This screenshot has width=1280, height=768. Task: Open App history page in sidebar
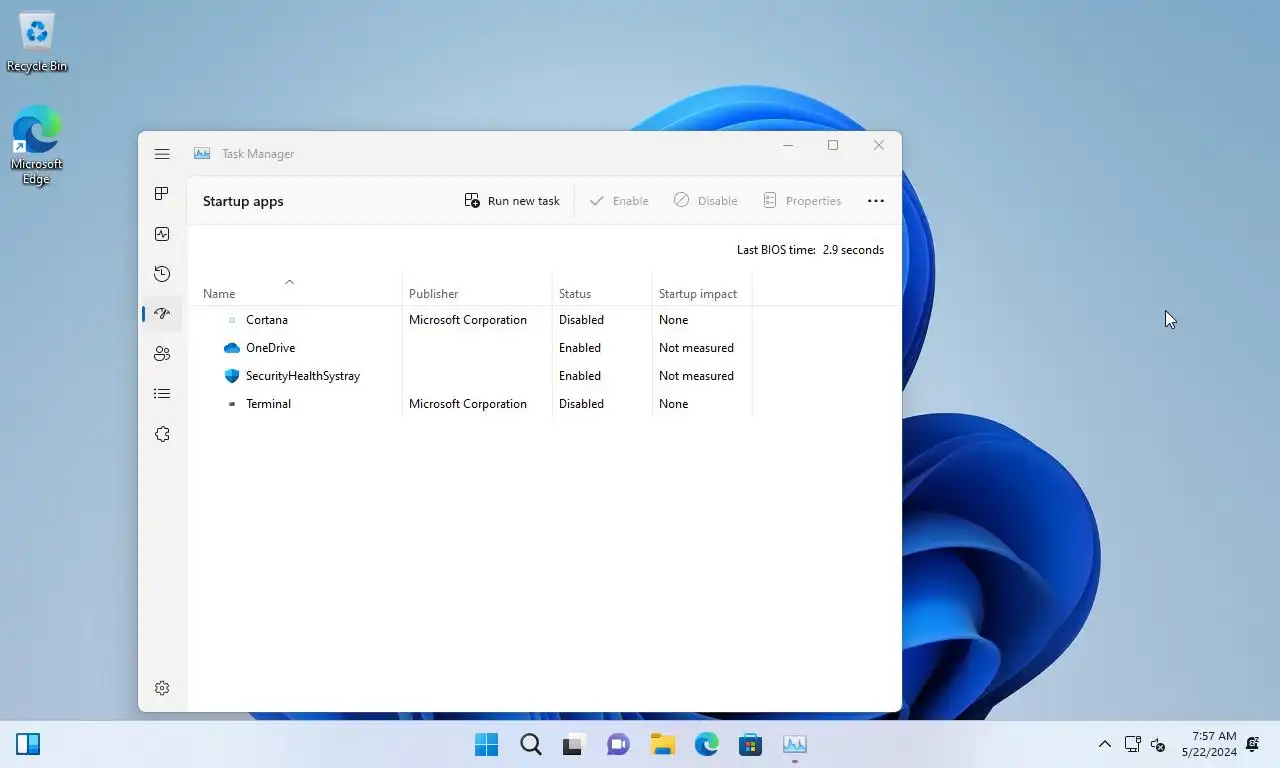tap(162, 274)
